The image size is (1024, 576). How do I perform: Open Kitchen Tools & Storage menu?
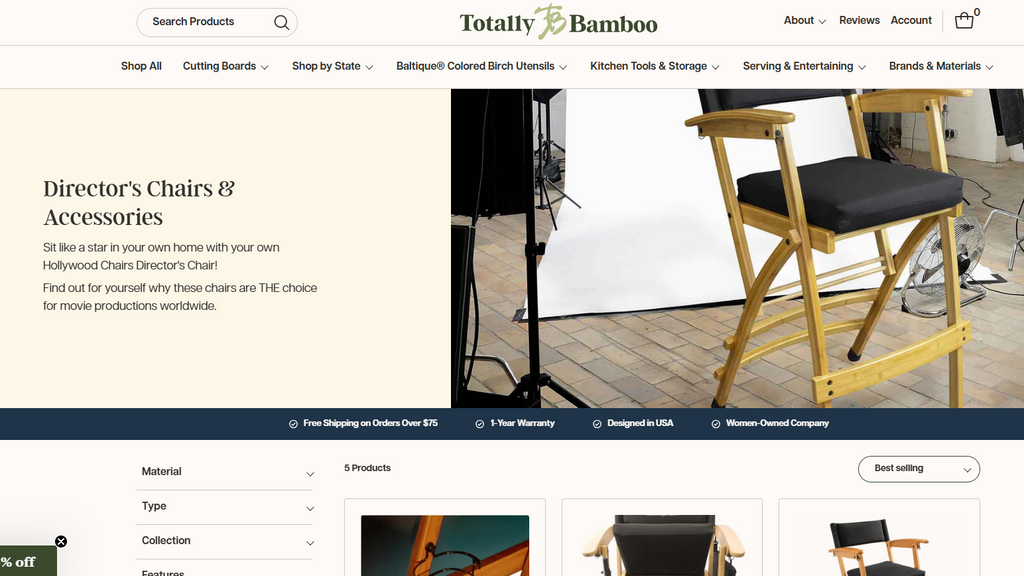click(x=654, y=66)
